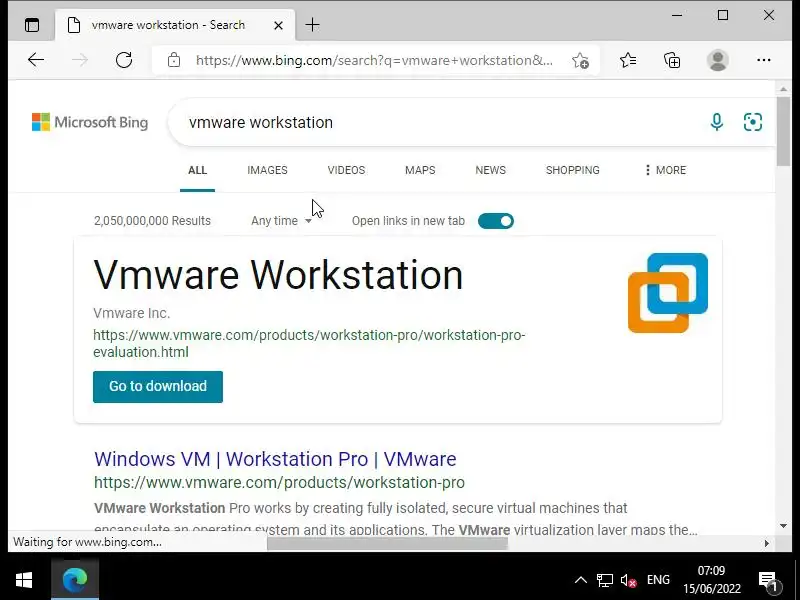Open Windows VM Workstation Pro result link
Viewport: 800px width, 600px height.
(275, 459)
